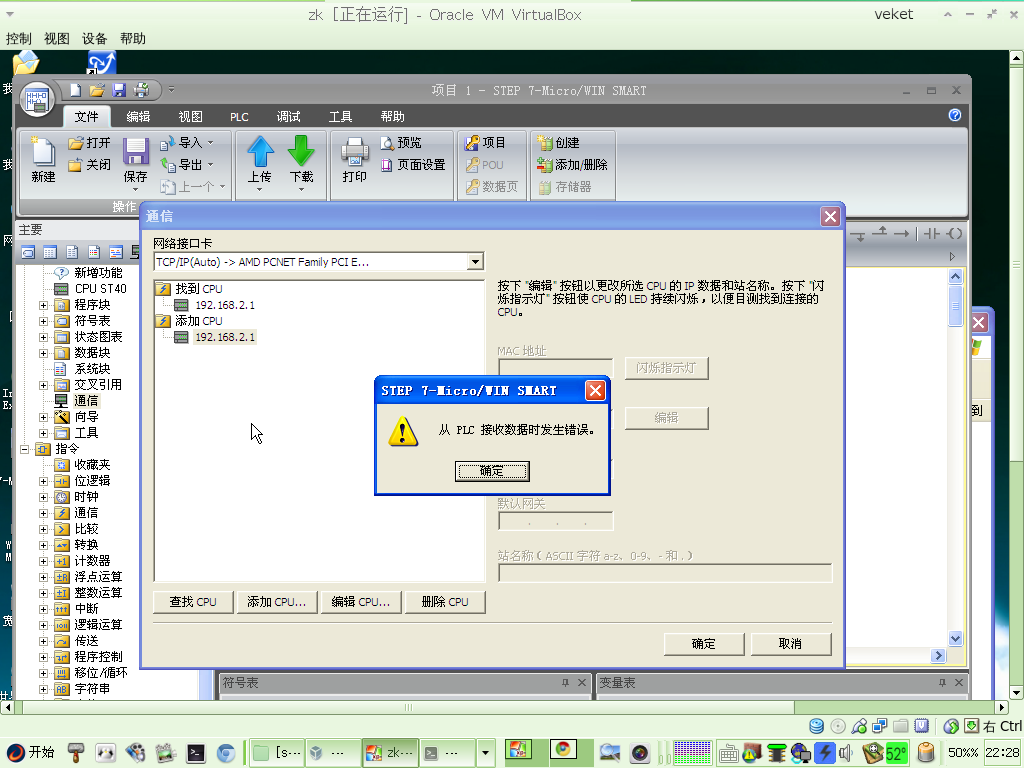Click the quick access print icon

point(141,90)
